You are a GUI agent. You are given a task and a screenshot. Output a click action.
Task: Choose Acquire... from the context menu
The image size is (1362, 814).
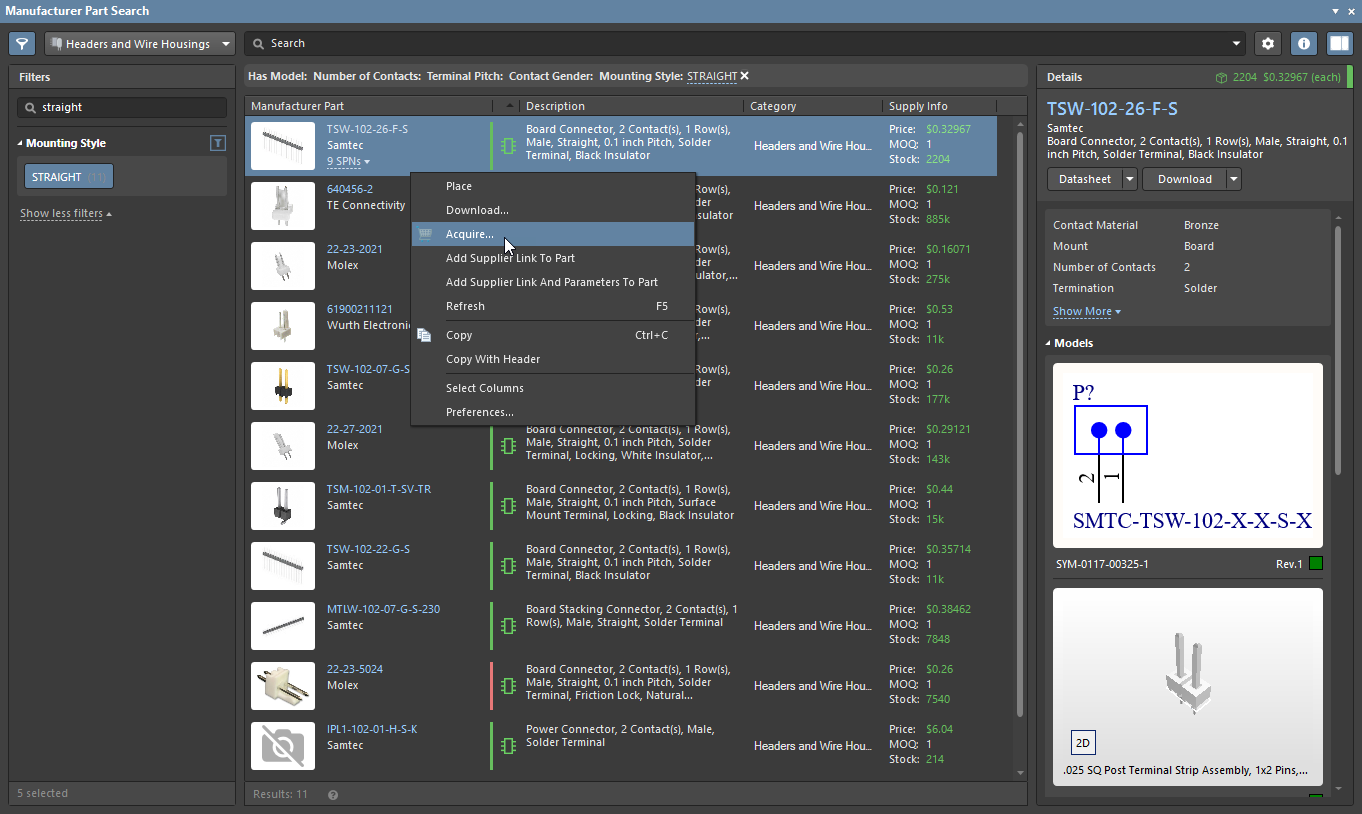pos(469,234)
